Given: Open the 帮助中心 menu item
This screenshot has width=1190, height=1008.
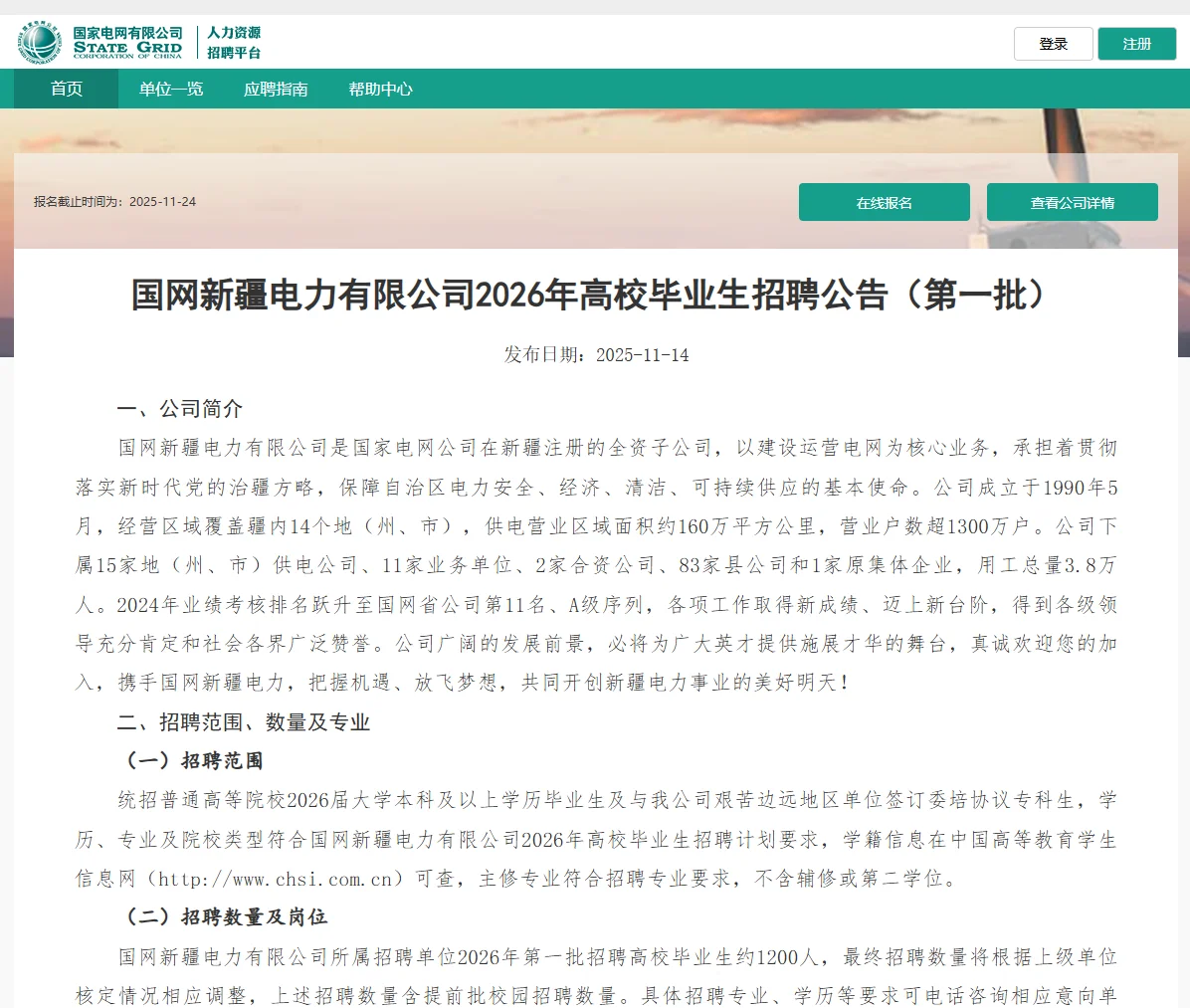Looking at the screenshot, I should pos(380,89).
